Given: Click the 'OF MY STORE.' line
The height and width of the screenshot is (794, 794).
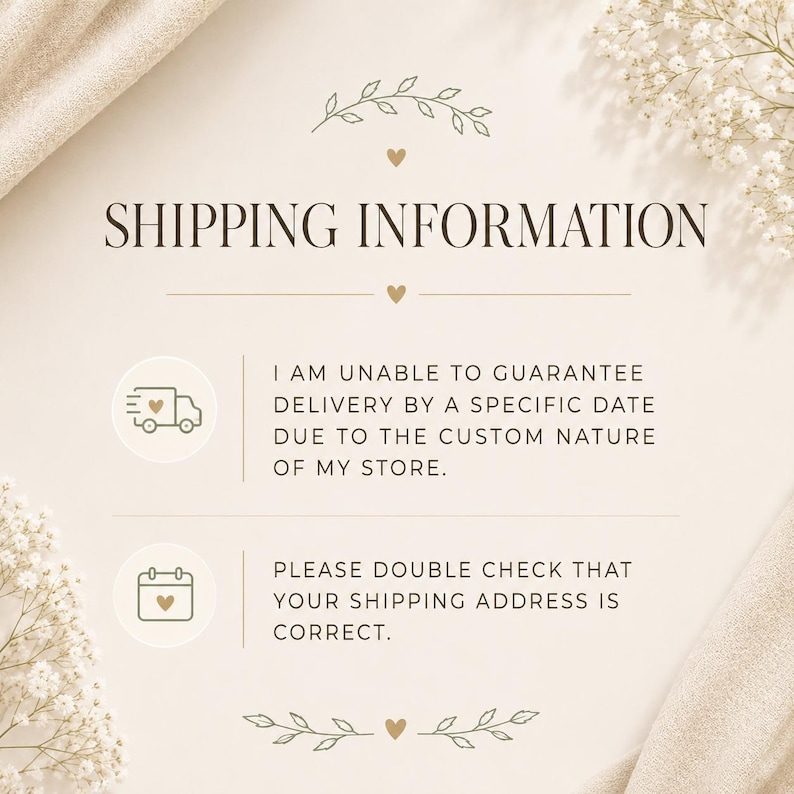Looking at the screenshot, I should (360, 468).
